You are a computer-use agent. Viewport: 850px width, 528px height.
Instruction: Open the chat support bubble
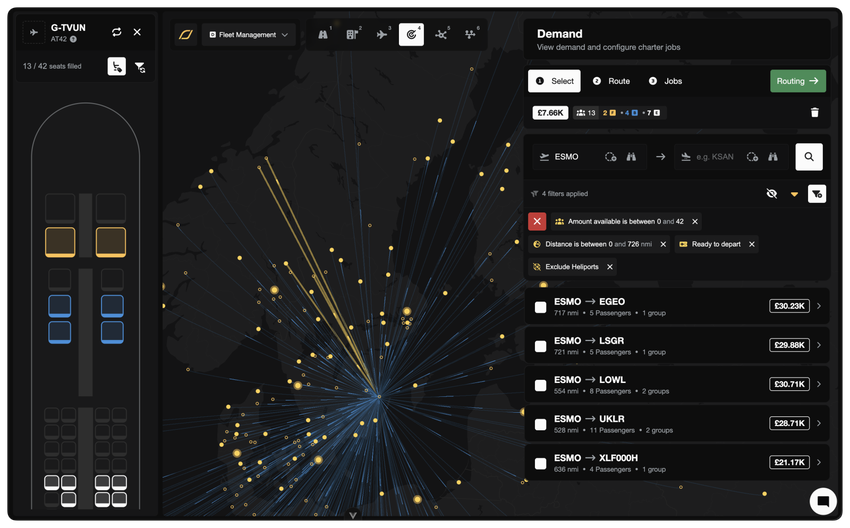point(823,500)
